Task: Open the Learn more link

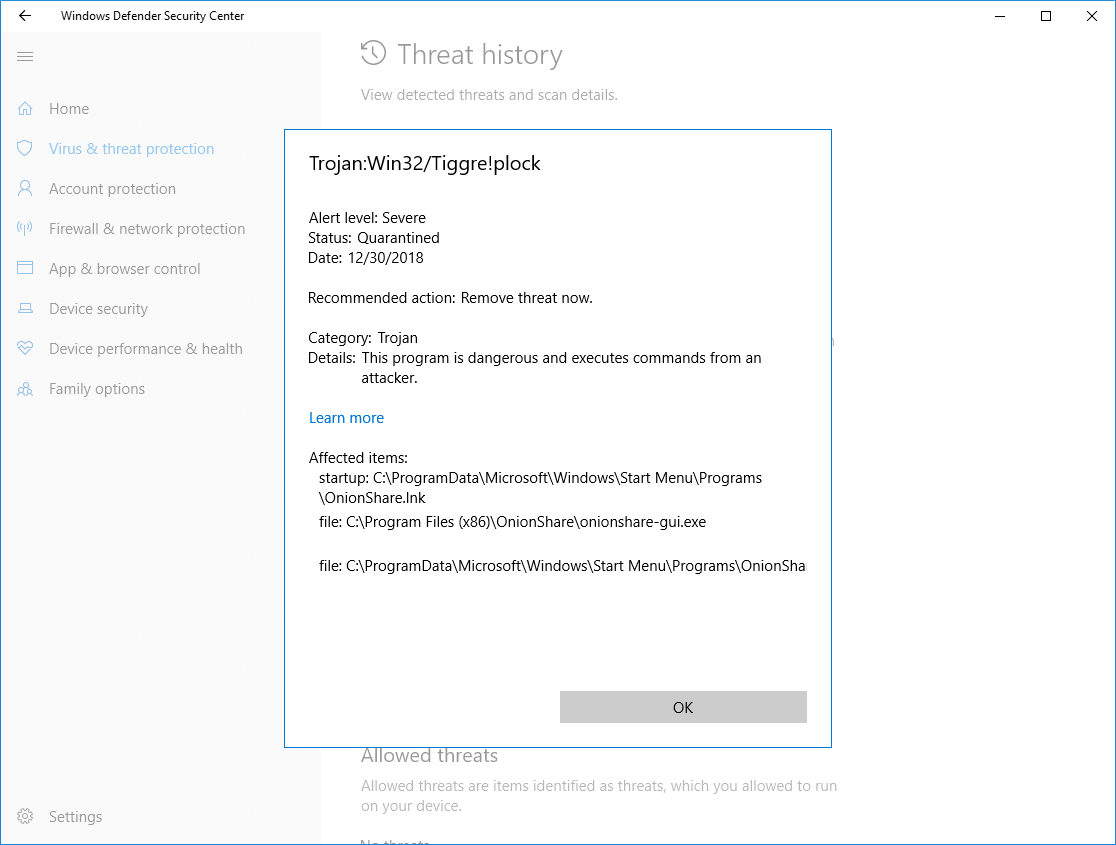Action: coord(347,418)
